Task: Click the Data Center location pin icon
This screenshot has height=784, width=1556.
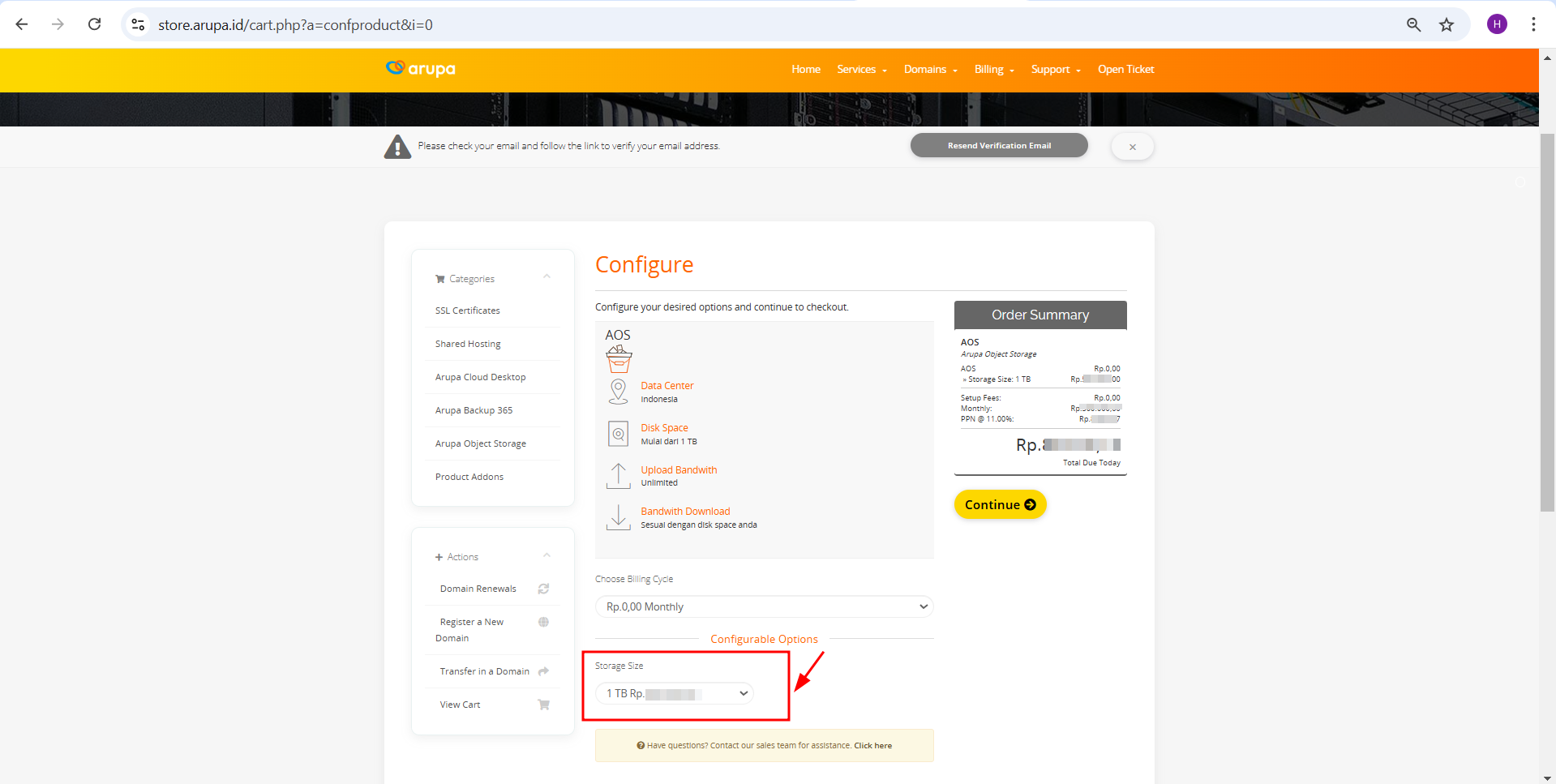Action: [618, 391]
